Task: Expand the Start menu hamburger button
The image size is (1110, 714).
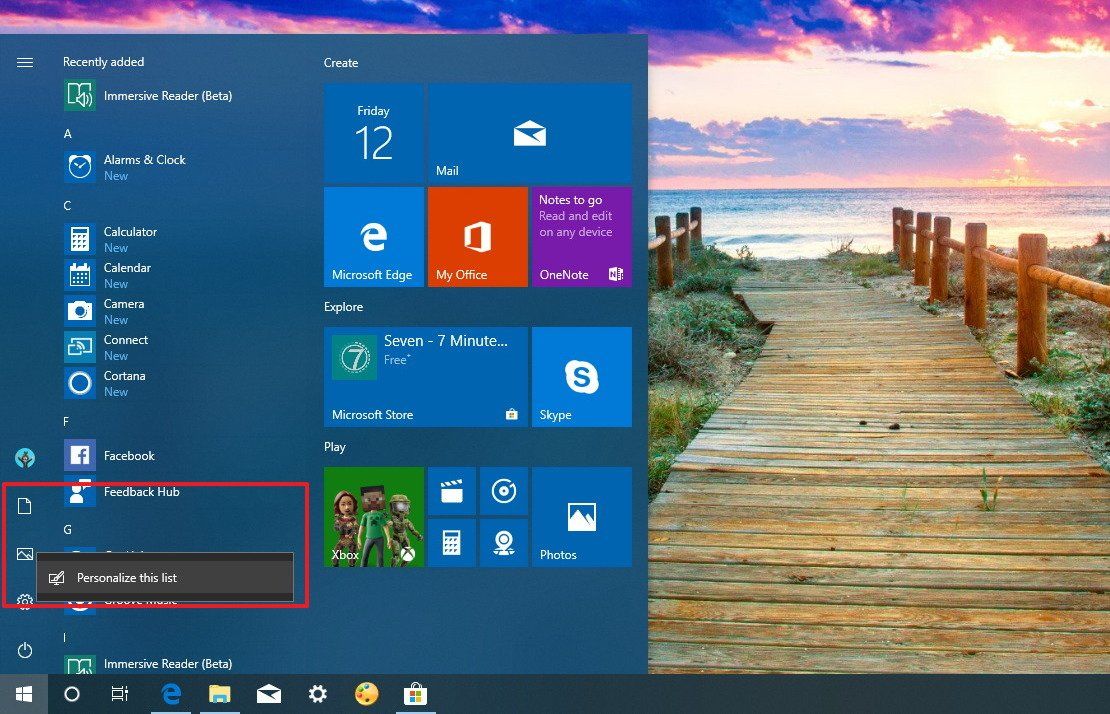Action: pos(25,62)
